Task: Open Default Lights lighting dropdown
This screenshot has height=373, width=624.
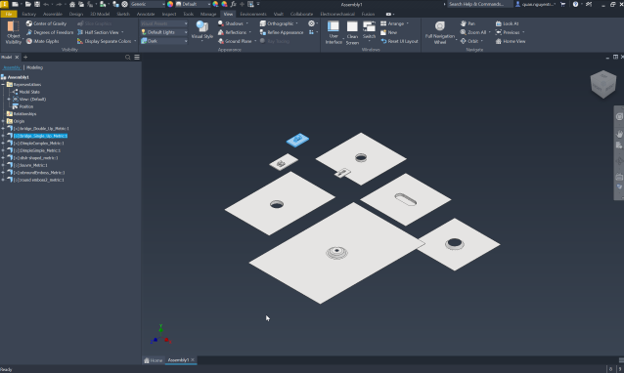Action: click(164, 32)
